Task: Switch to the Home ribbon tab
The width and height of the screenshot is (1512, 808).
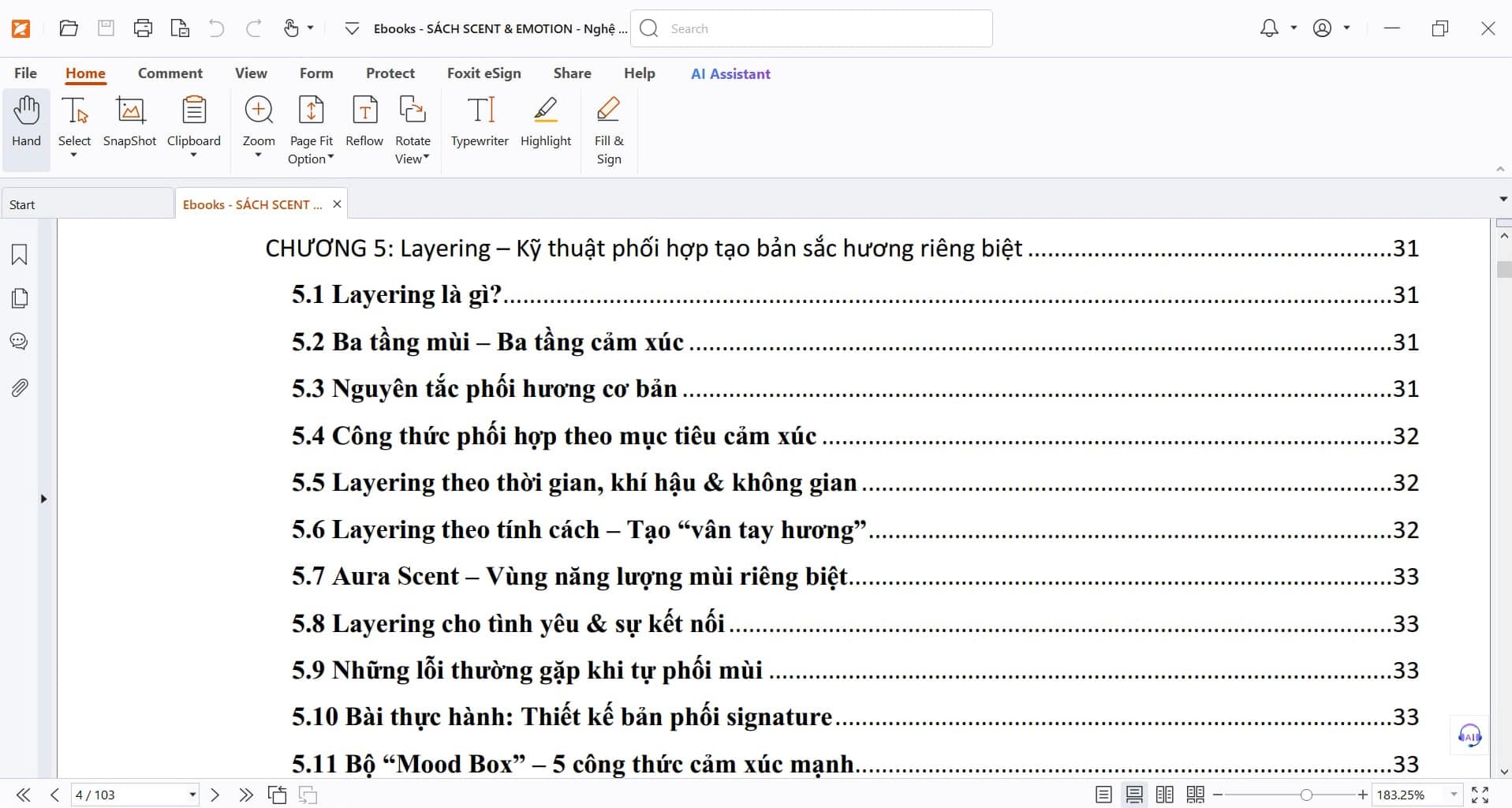Action: tap(85, 73)
